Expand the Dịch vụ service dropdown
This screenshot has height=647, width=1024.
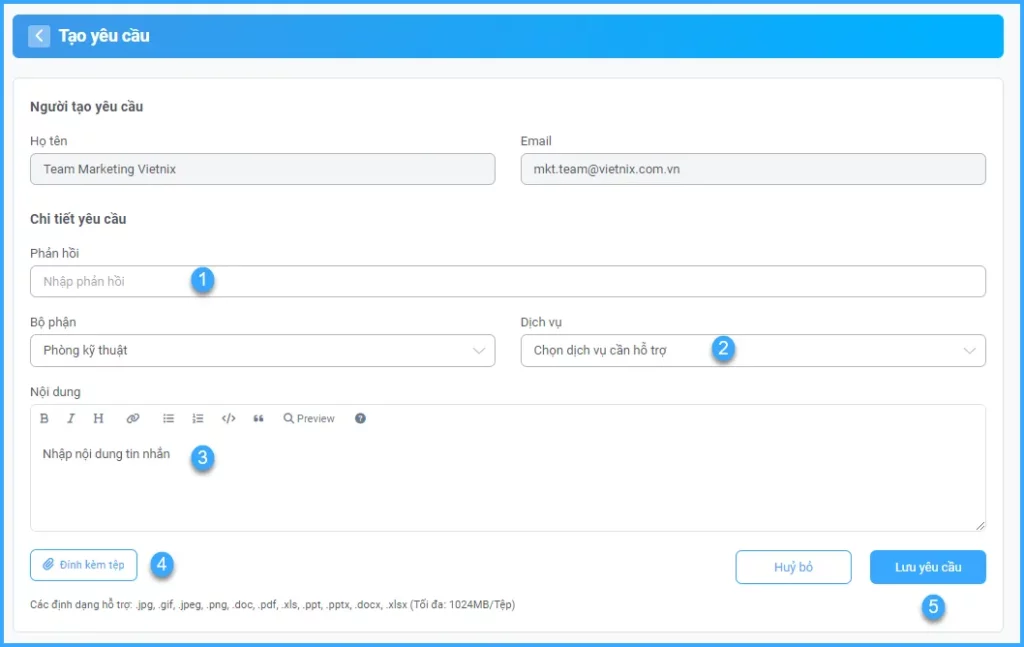752,351
